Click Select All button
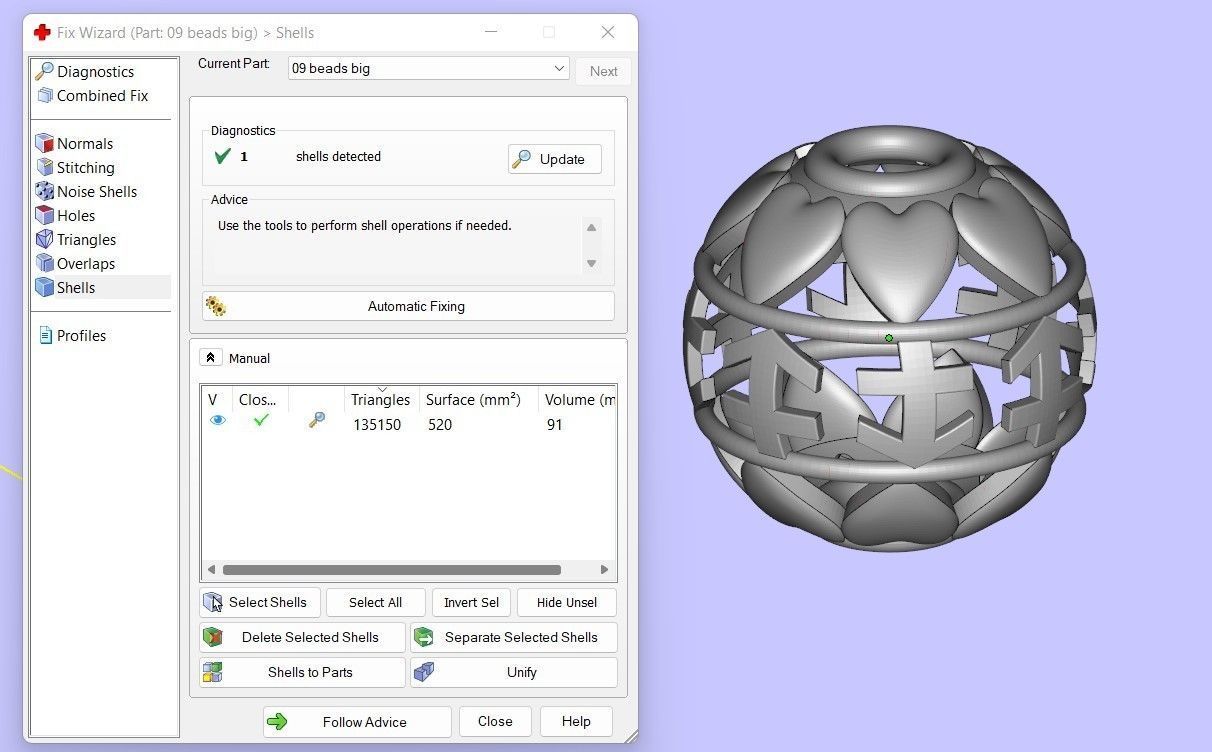 click(x=375, y=602)
